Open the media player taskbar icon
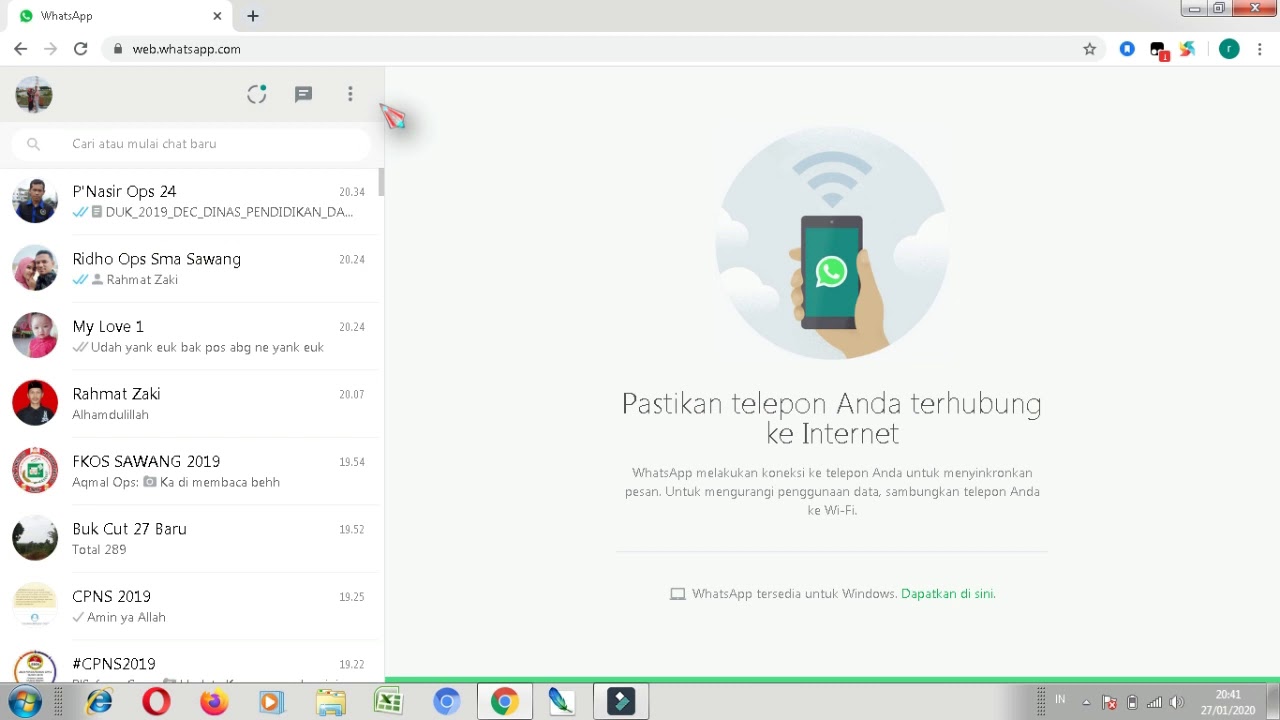The image size is (1280, 720). [x=271, y=702]
